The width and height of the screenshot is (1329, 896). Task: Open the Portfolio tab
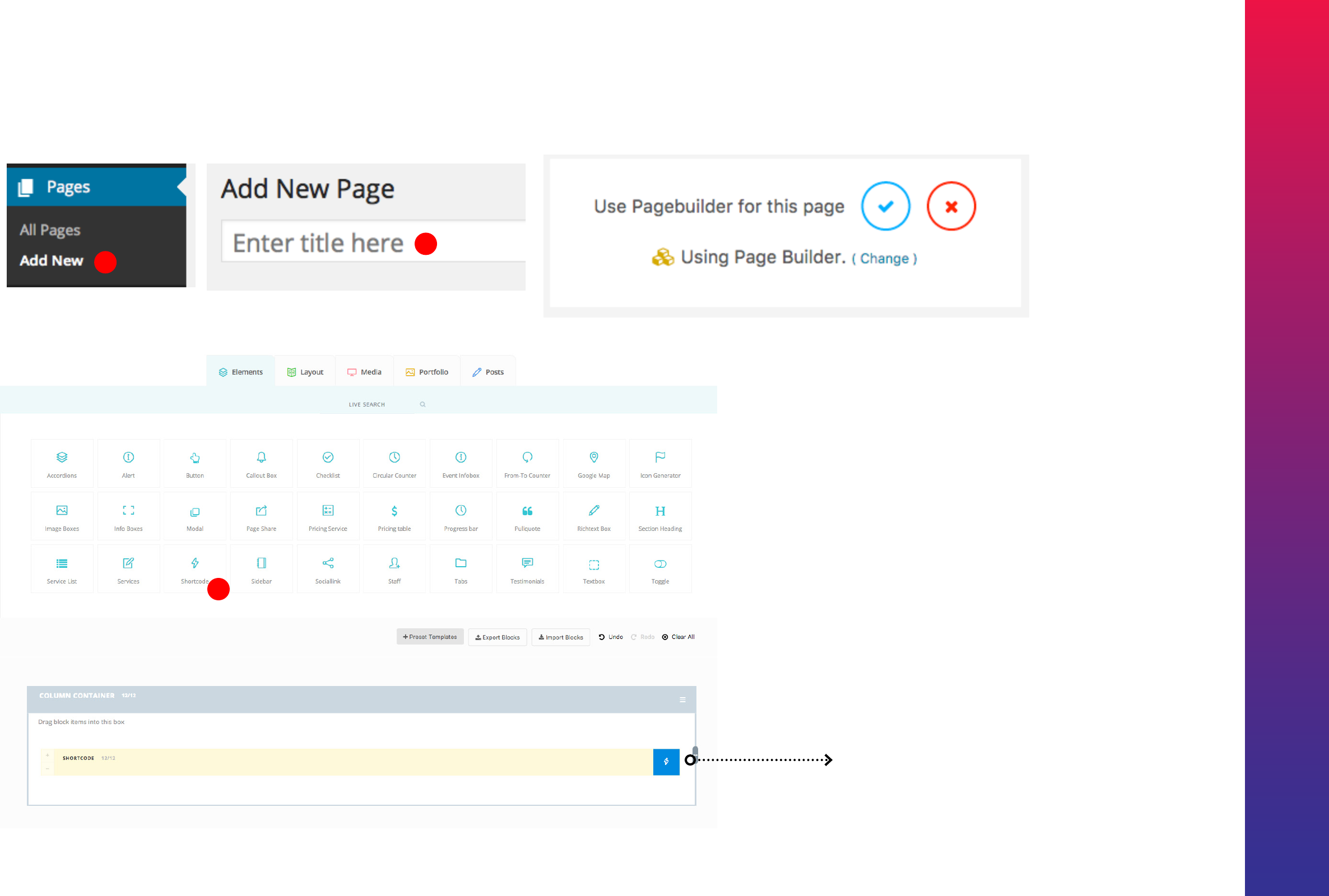[427, 372]
